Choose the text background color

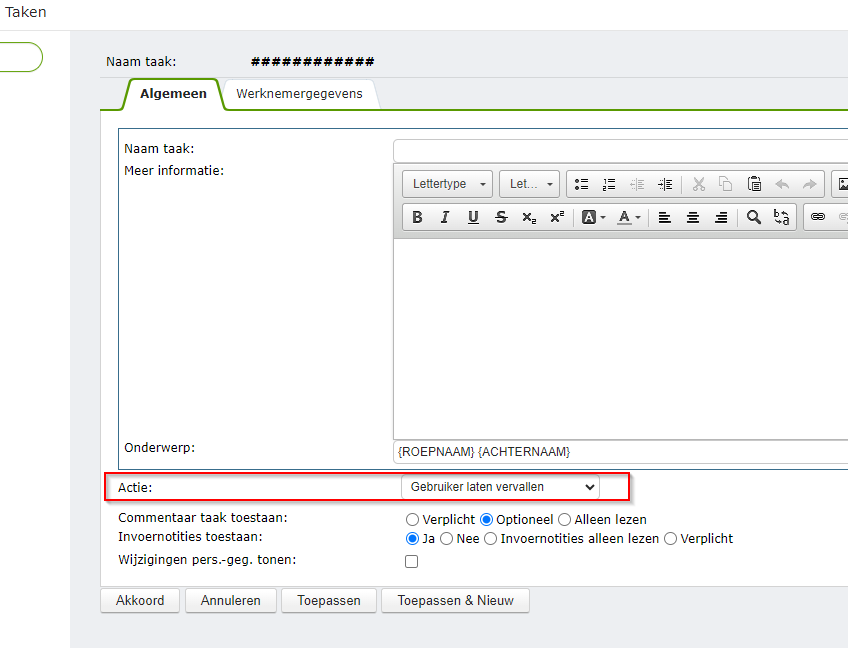click(x=593, y=217)
